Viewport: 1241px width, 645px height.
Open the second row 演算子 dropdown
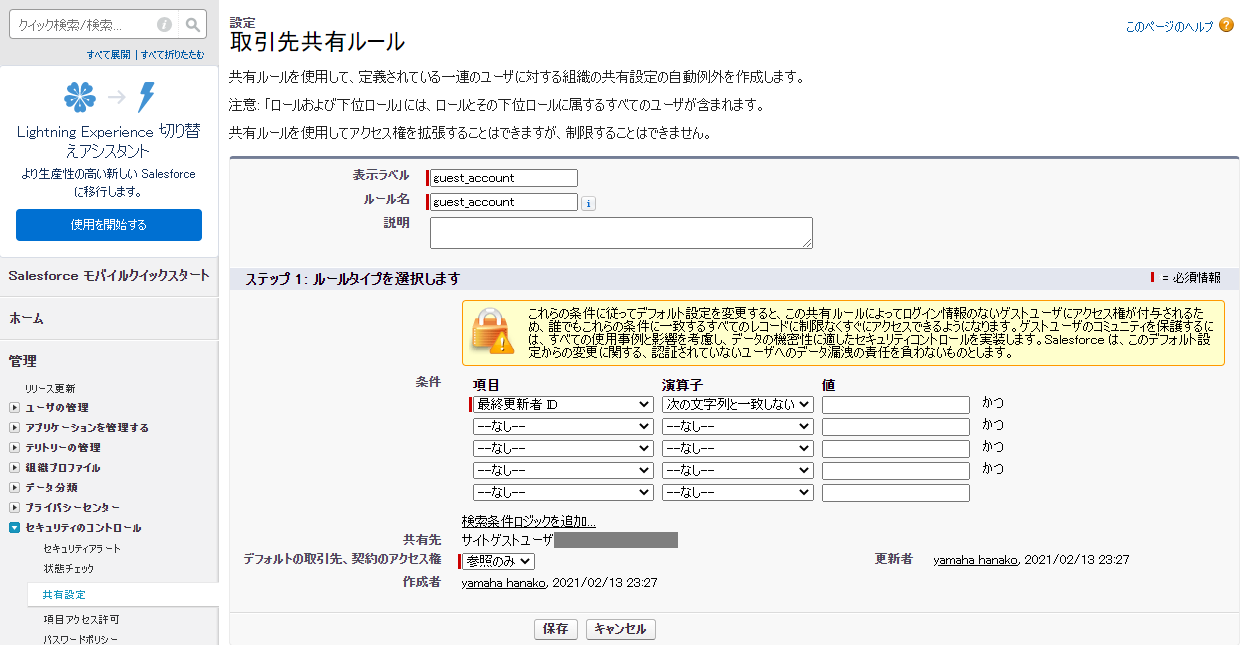click(738, 427)
